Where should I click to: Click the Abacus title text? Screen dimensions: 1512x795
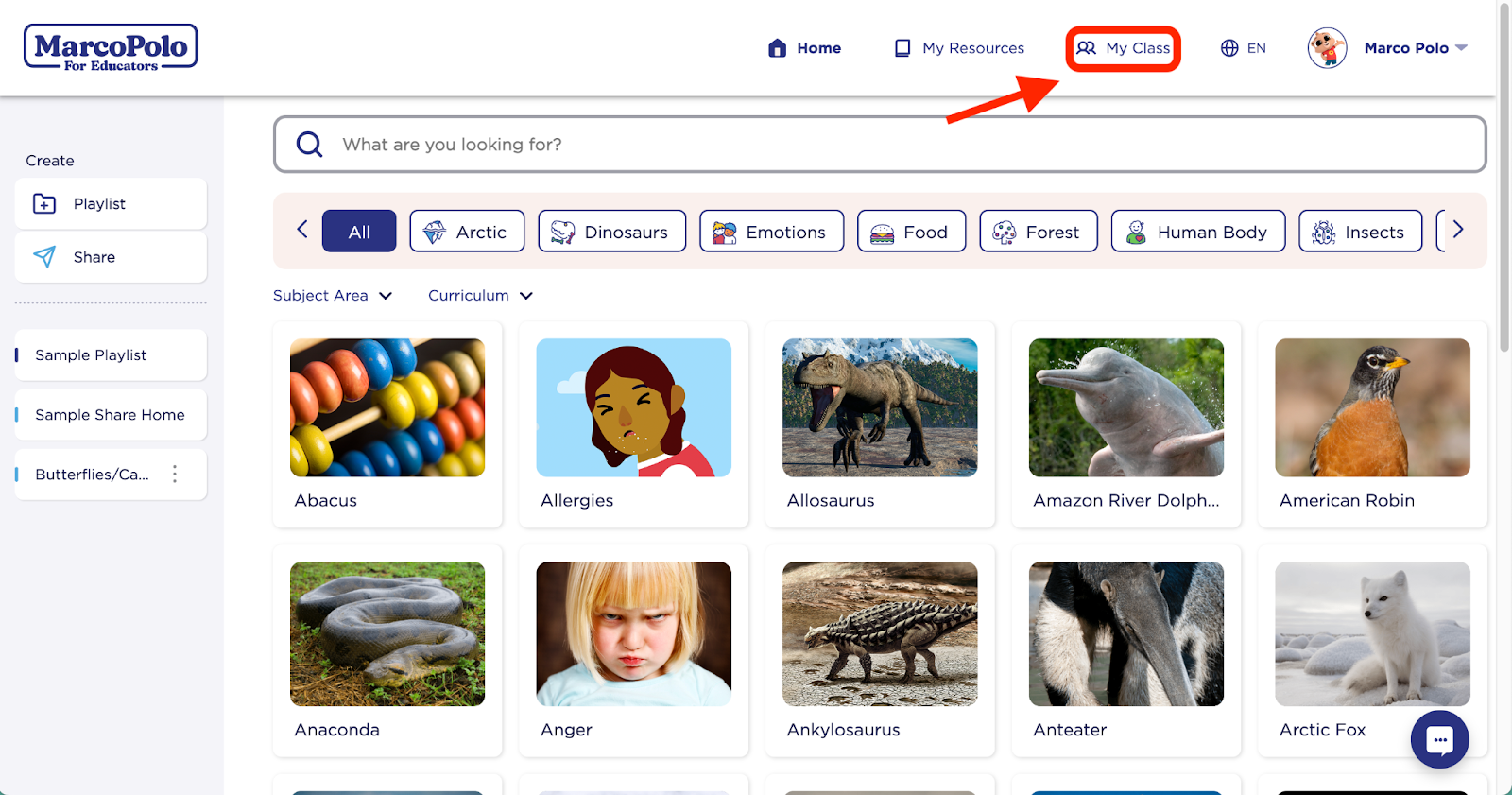coord(326,500)
